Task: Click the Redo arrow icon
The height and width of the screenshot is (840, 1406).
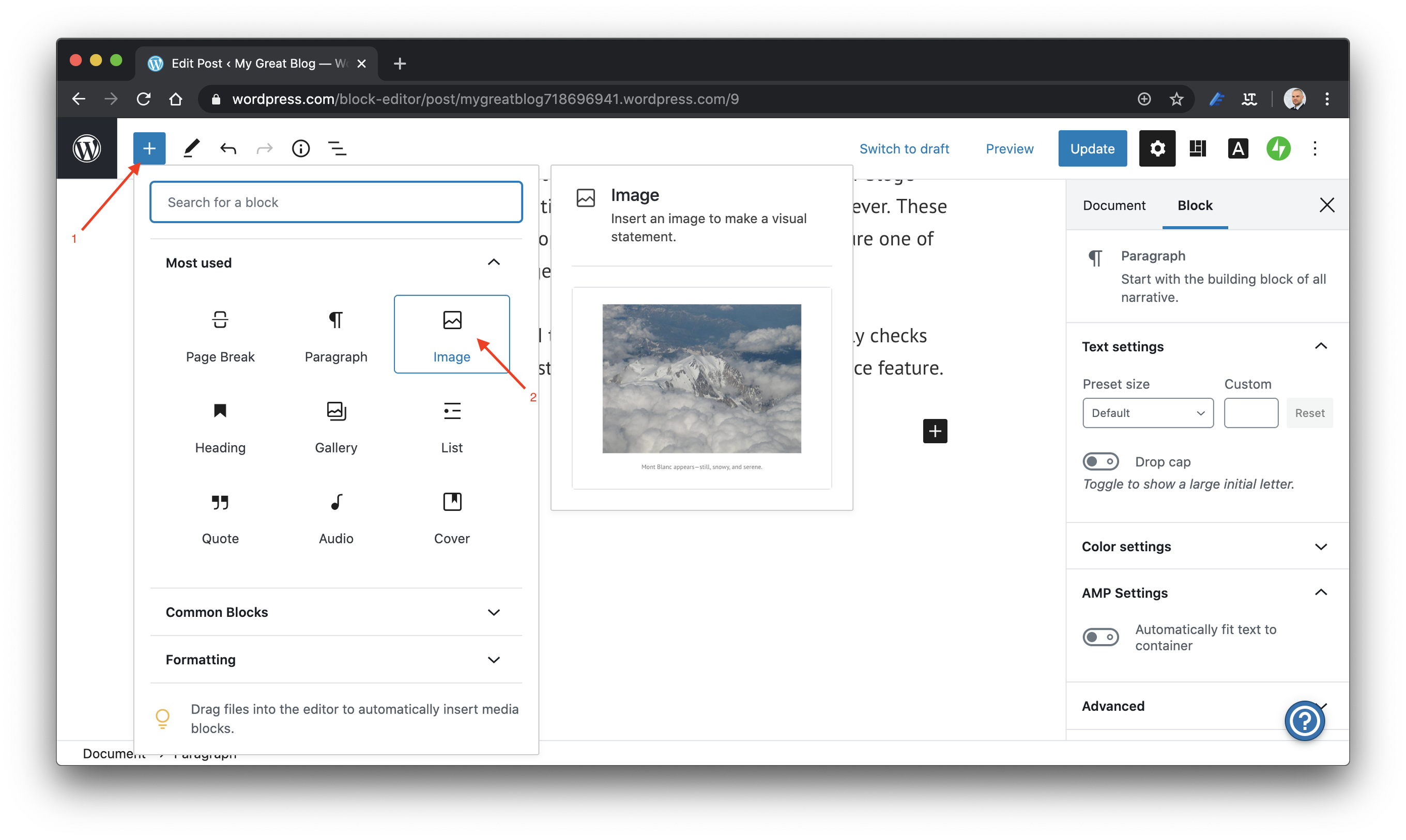Action: click(265, 149)
